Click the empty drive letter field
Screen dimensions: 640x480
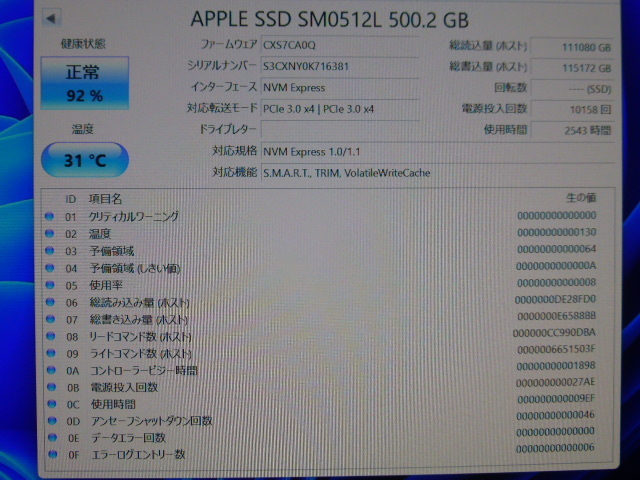[x=340, y=130]
